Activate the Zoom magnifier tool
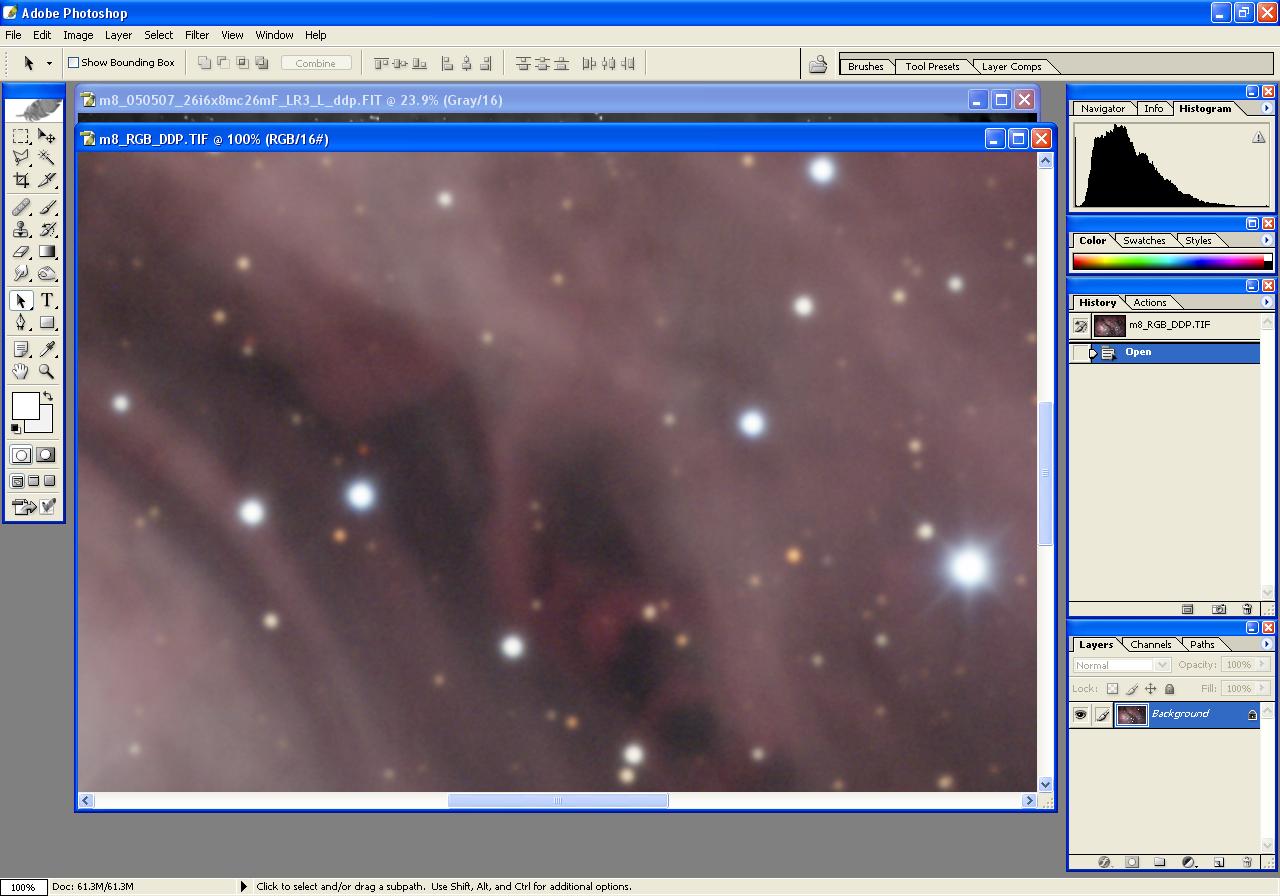This screenshot has width=1280, height=896. coord(46,372)
